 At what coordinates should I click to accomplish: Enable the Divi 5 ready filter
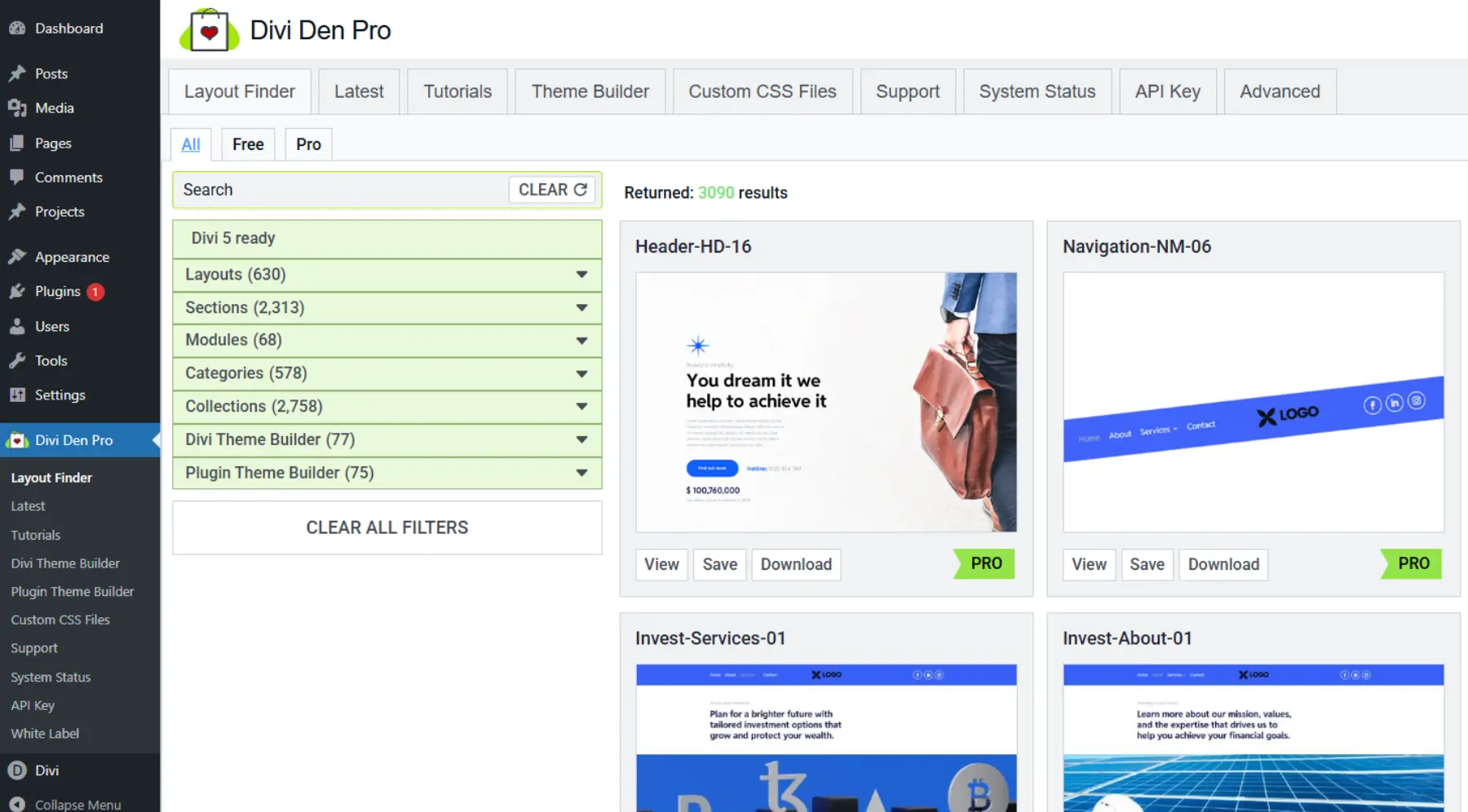pyautogui.click(x=387, y=238)
